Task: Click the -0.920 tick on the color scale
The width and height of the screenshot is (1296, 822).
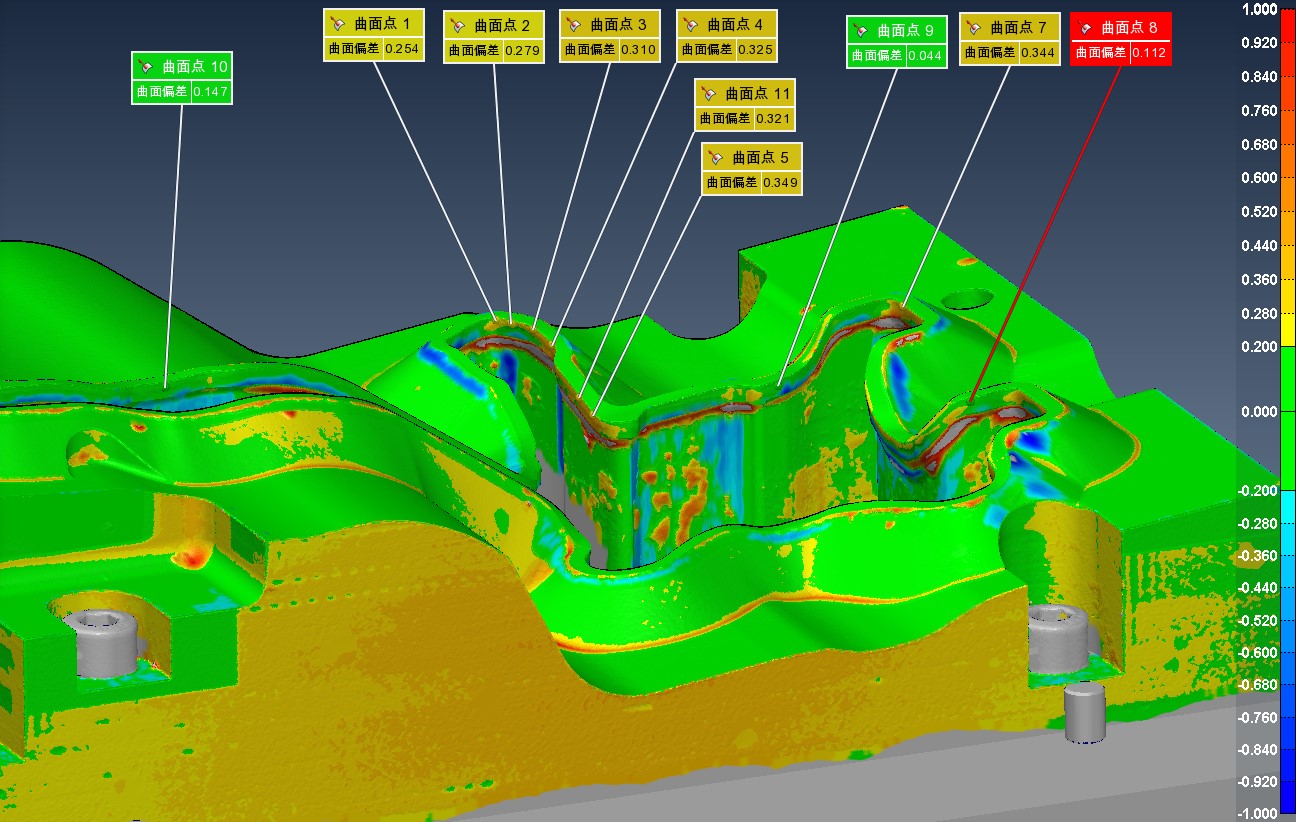Action: 1260,782
